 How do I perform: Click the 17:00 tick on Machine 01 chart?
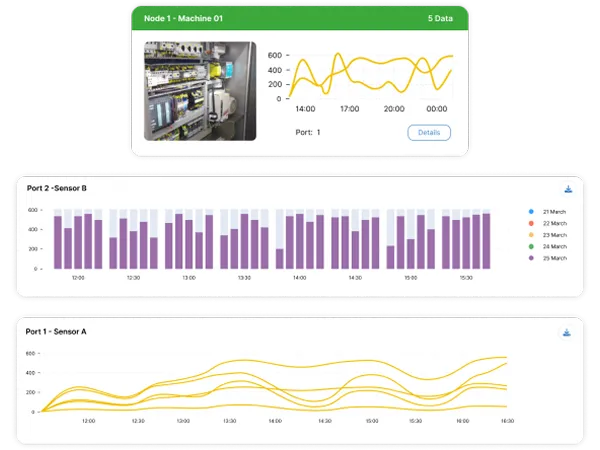[x=350, y=109]
